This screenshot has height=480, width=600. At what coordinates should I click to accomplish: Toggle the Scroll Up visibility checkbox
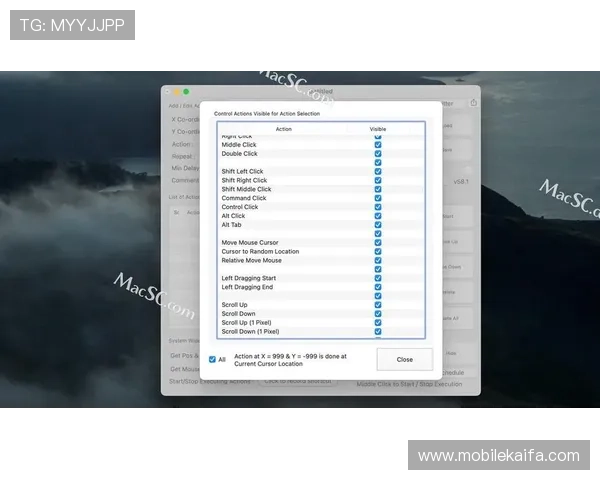tap(377, 305)
